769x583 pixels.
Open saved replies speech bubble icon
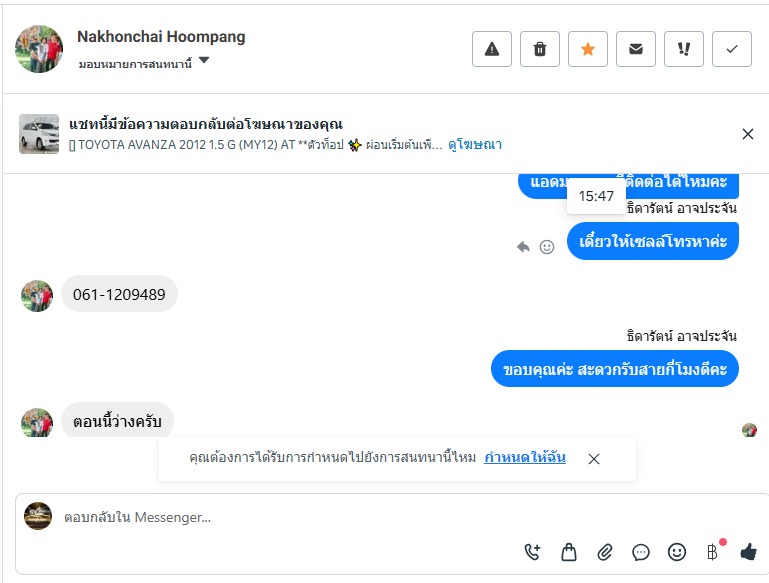click(641, 551)
